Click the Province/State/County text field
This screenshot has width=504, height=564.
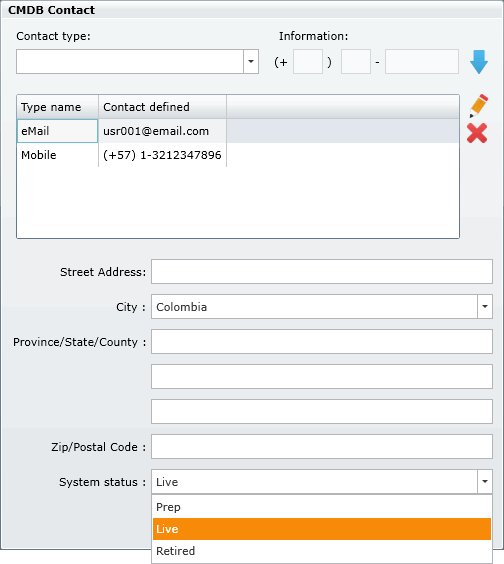pos(322,341)
